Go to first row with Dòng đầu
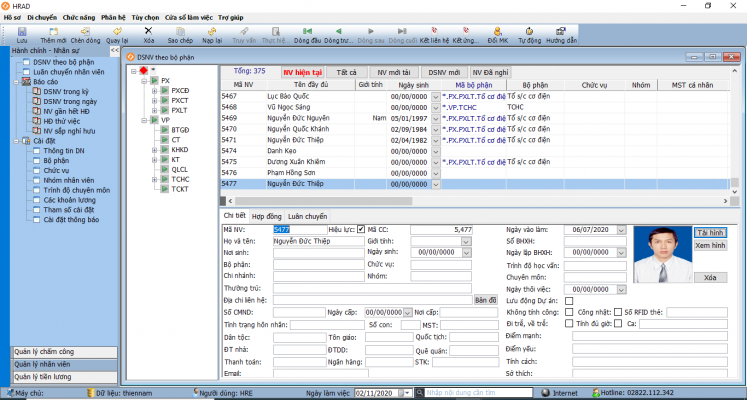 (307, 31)
